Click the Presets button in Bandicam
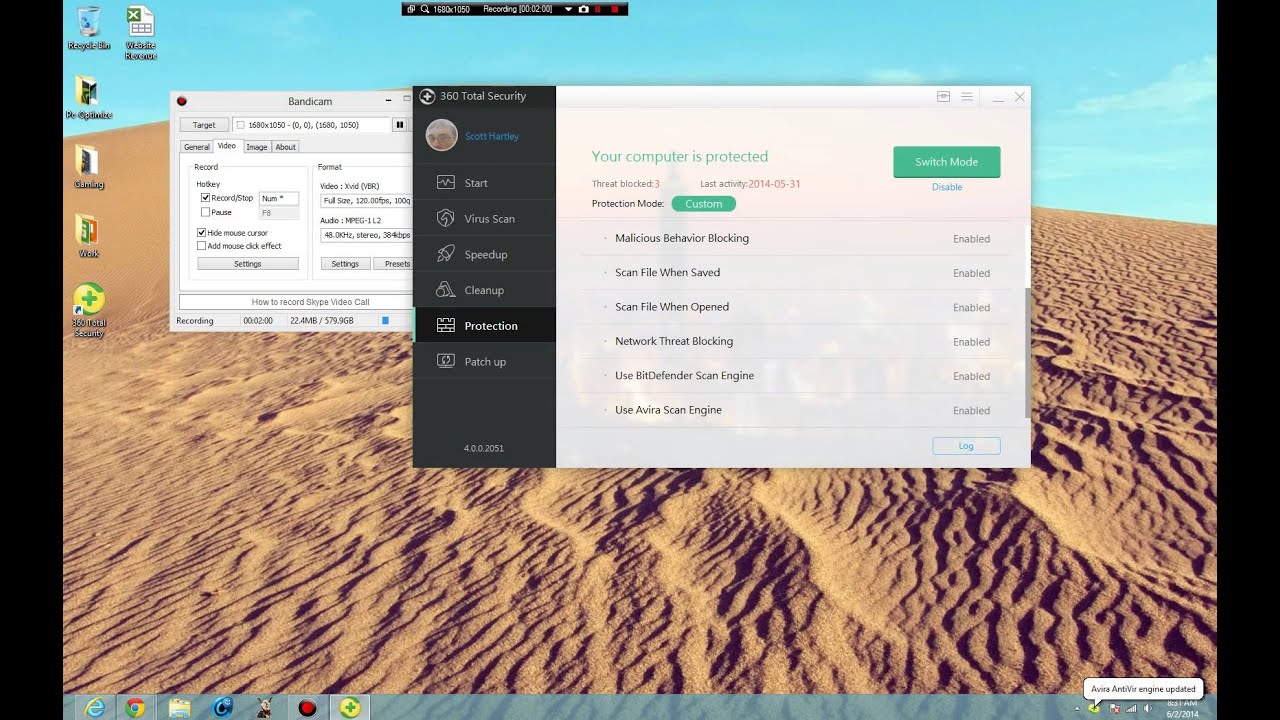 click(x=393, y=264)
